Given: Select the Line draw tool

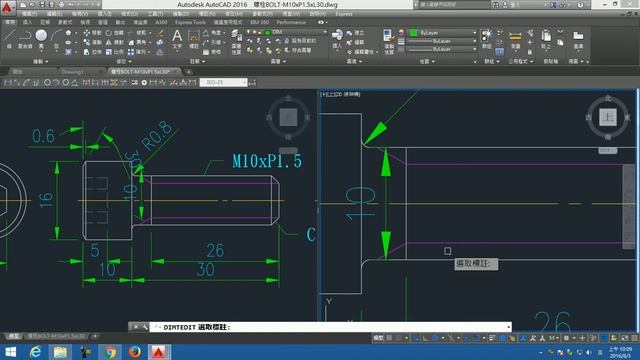Looking at the screenshot, I should click(x=10, y=37).
